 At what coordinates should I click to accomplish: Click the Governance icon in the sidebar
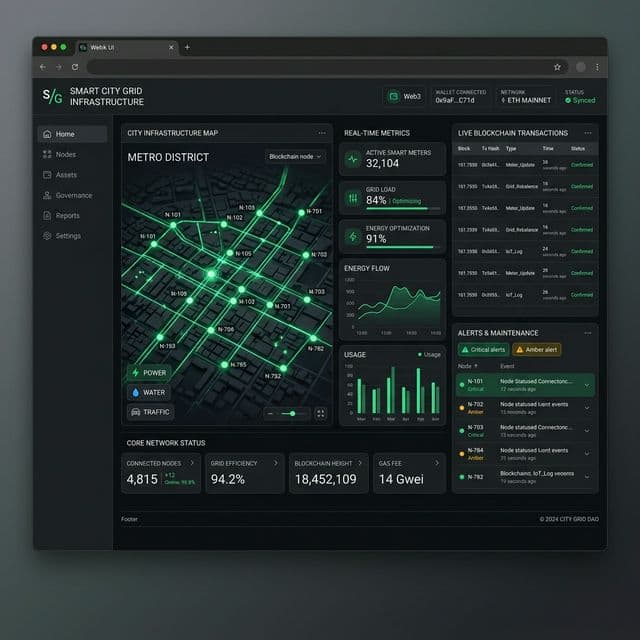(x=47, y=195)
